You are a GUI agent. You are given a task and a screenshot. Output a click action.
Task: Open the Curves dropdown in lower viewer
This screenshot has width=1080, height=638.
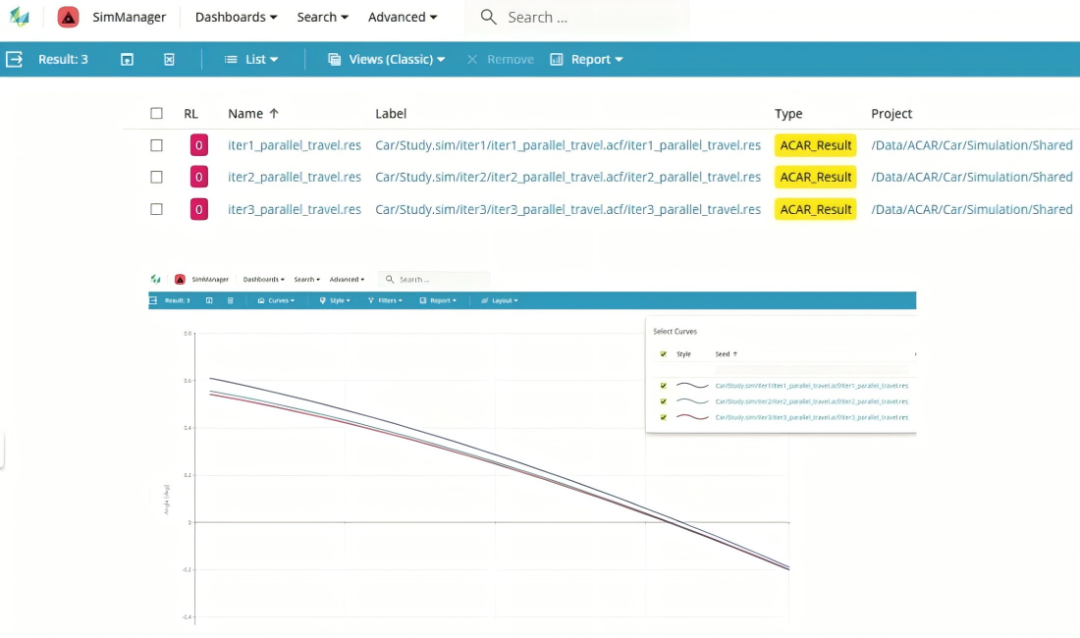tap(276, 300)
